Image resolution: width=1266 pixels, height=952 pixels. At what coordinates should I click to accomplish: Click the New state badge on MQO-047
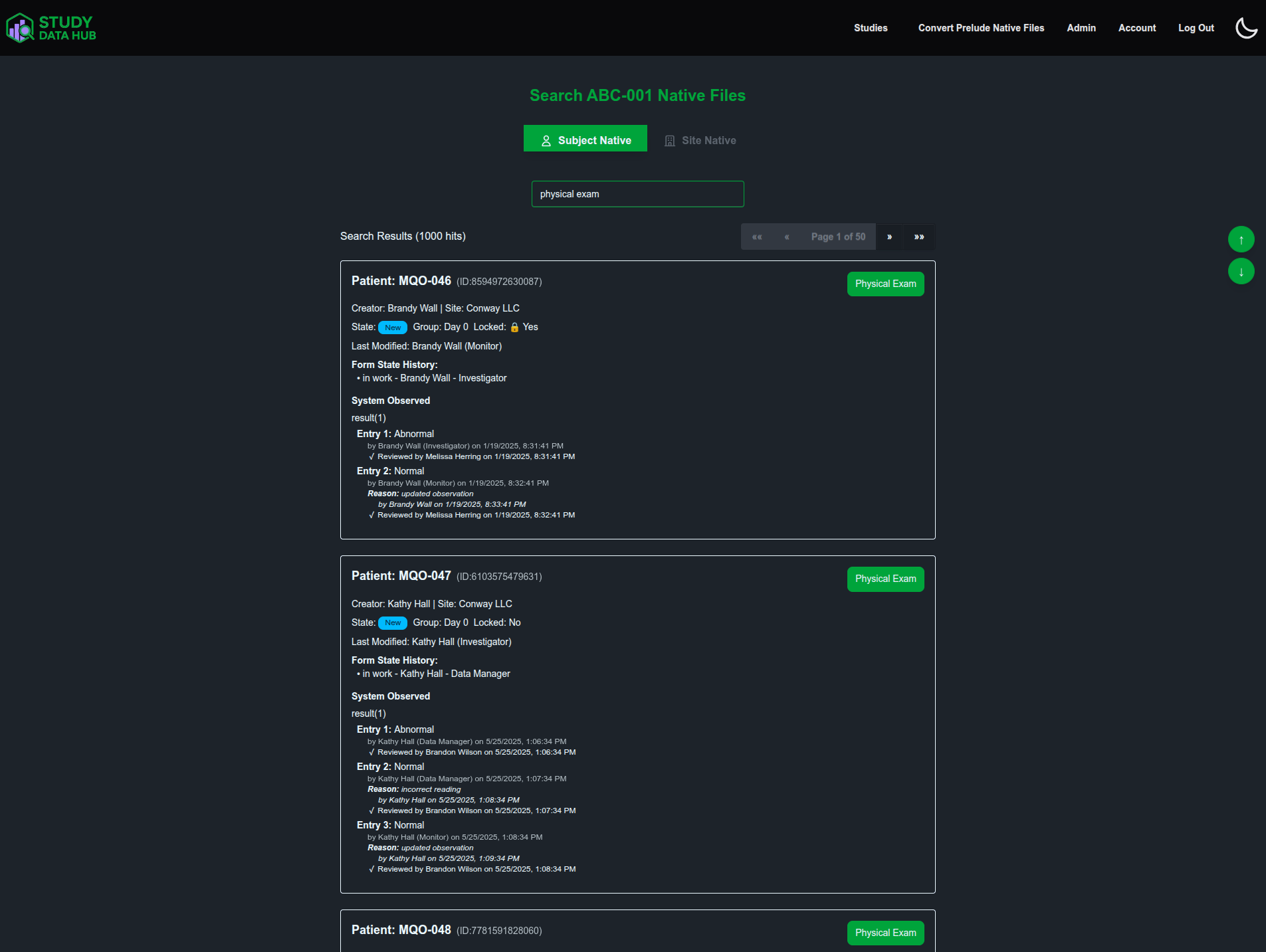pos(392,623)
